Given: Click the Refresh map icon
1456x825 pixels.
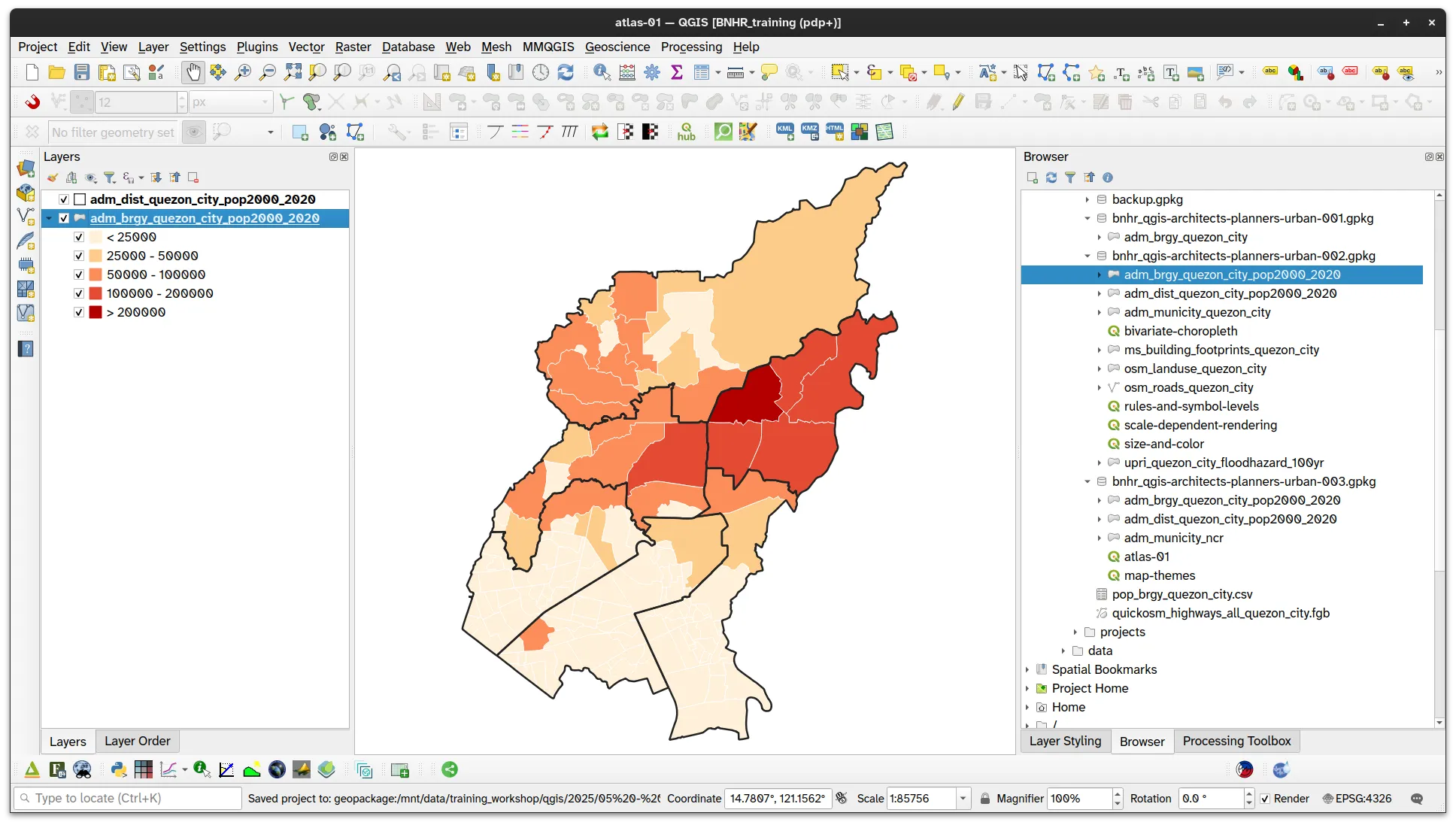Looking at the screenshot, I should tap(566, 72).
